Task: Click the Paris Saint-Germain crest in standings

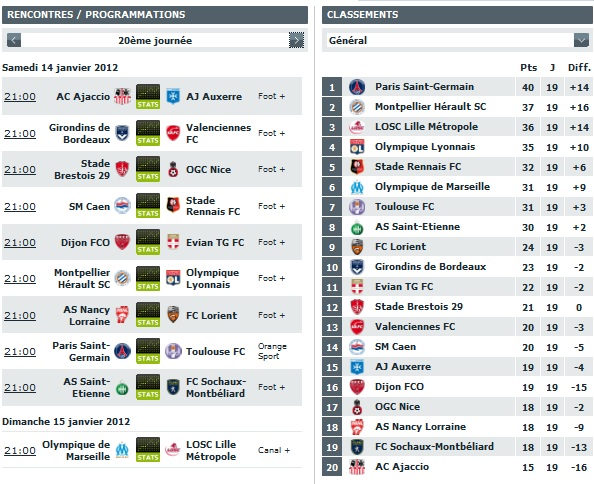Action: click(357, 87)
